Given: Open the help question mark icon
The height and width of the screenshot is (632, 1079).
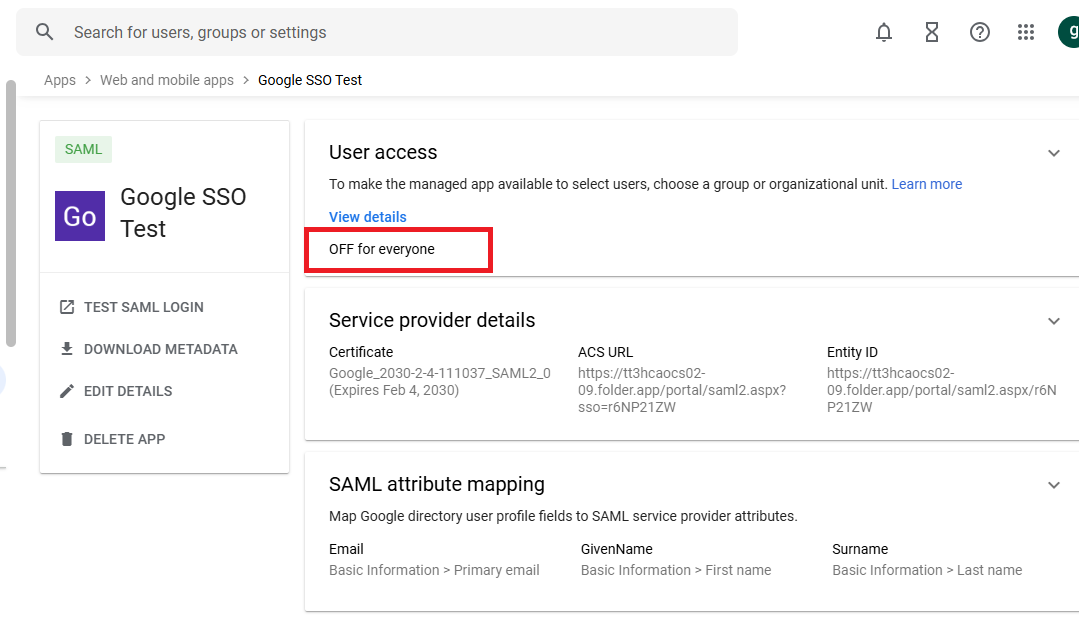Looking at the screenshot, I should point(980,32).
